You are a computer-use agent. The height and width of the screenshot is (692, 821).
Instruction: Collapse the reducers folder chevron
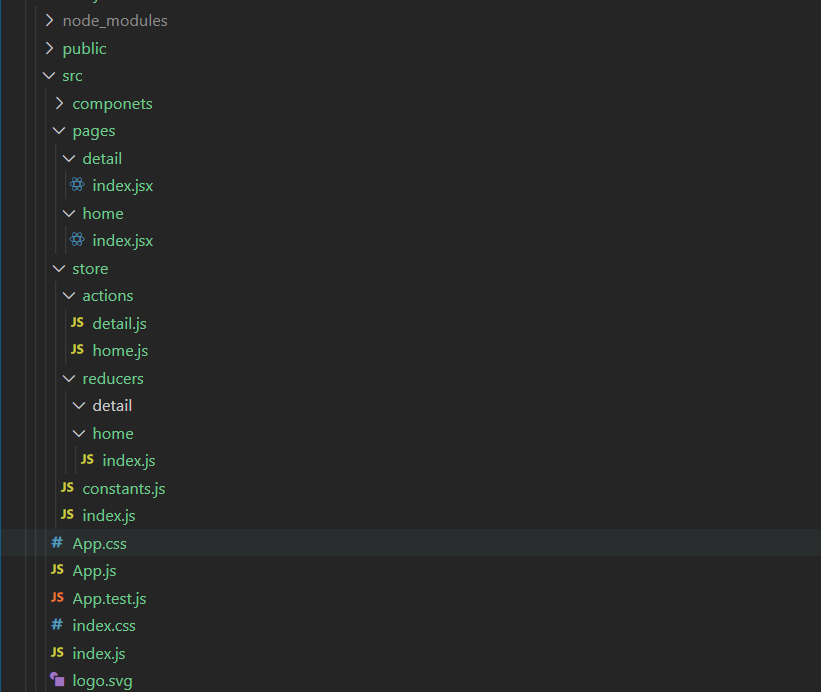click(69, 378)
